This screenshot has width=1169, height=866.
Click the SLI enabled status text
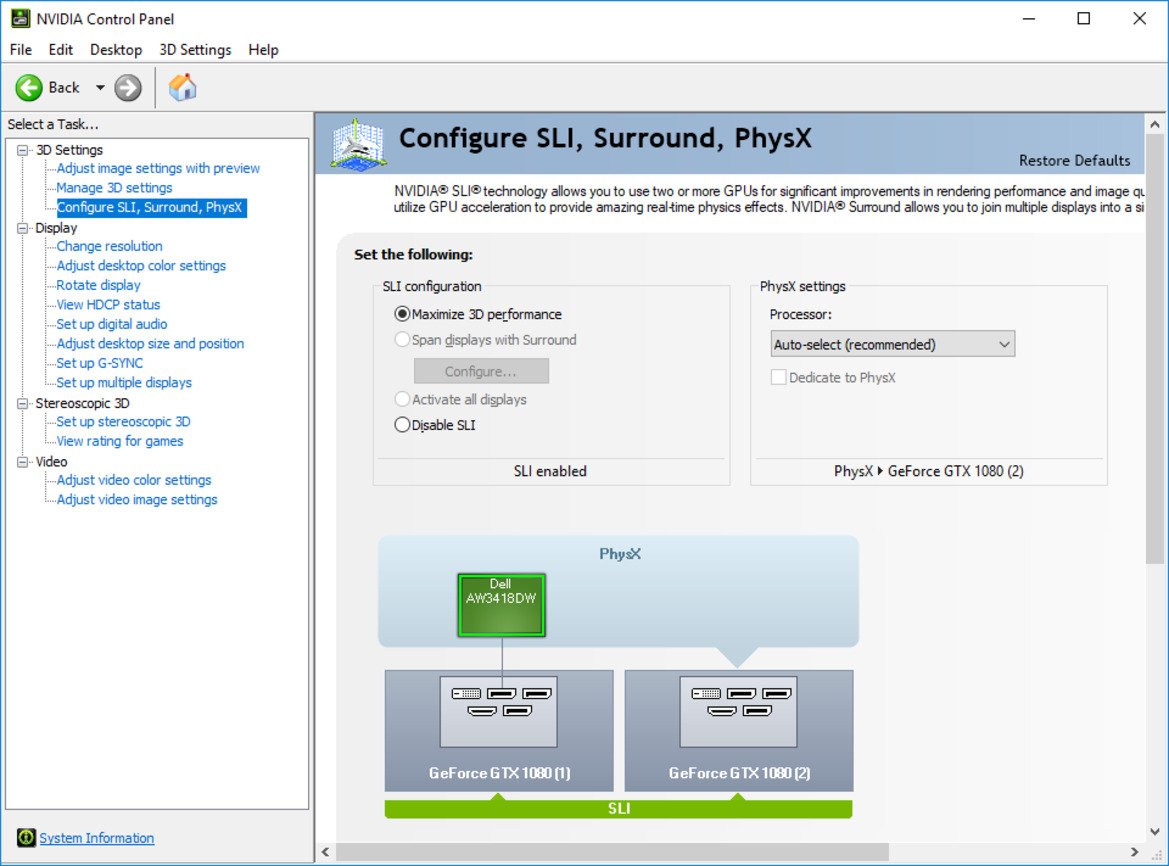tap(550, 471)
